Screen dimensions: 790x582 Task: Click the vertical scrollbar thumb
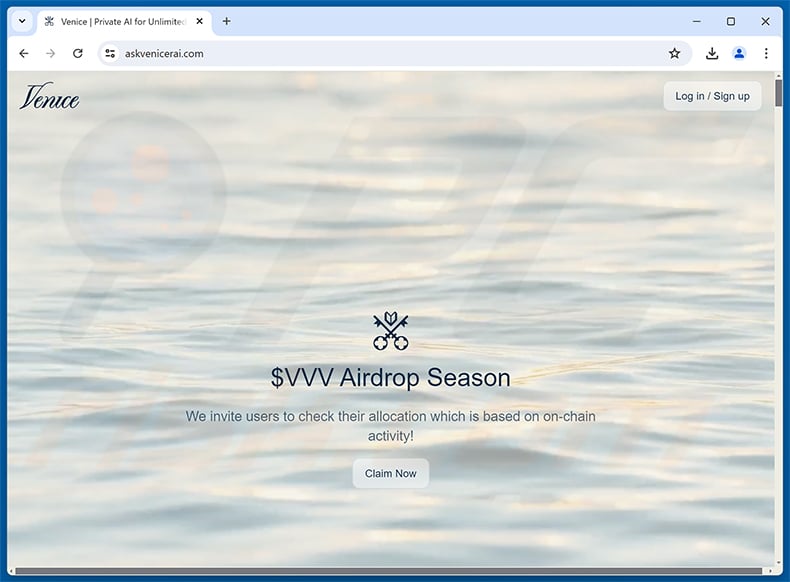click(778, 93)
